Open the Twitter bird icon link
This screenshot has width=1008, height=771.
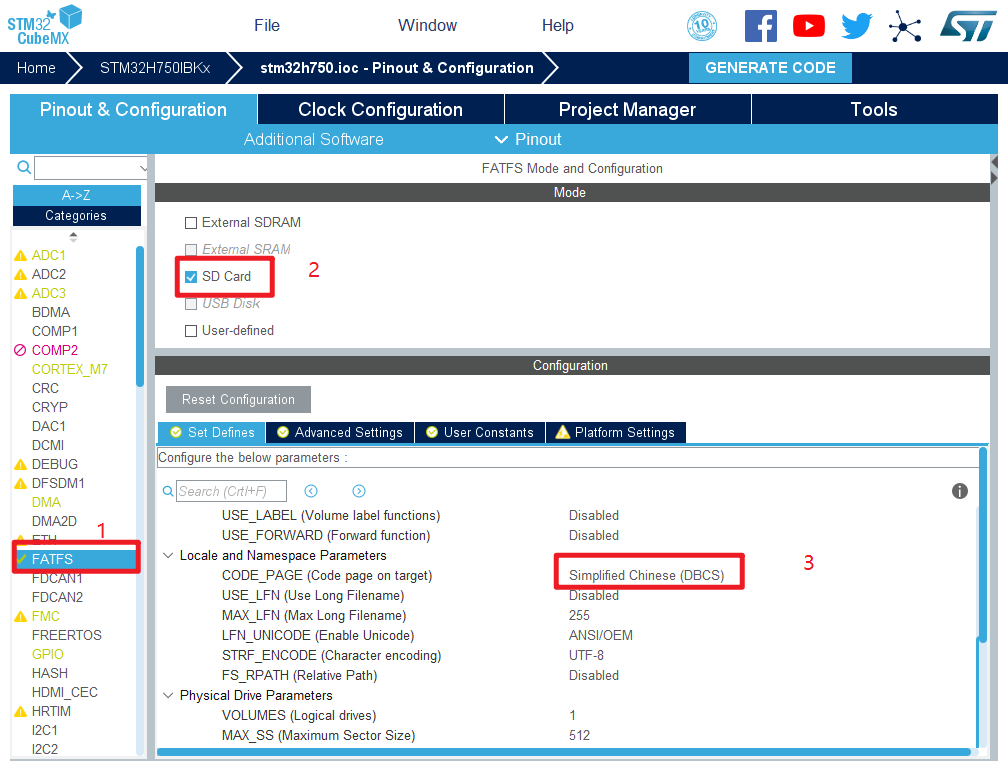856,26
